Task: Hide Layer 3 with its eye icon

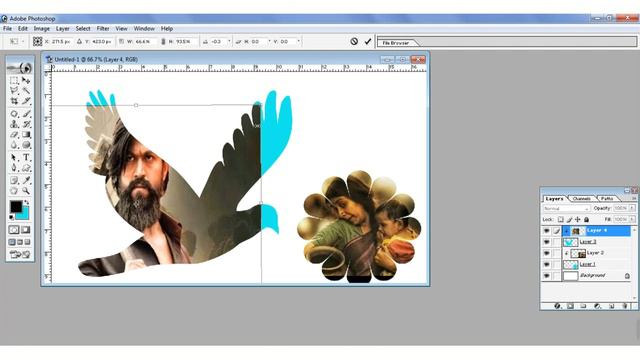Action: [546, 242]
